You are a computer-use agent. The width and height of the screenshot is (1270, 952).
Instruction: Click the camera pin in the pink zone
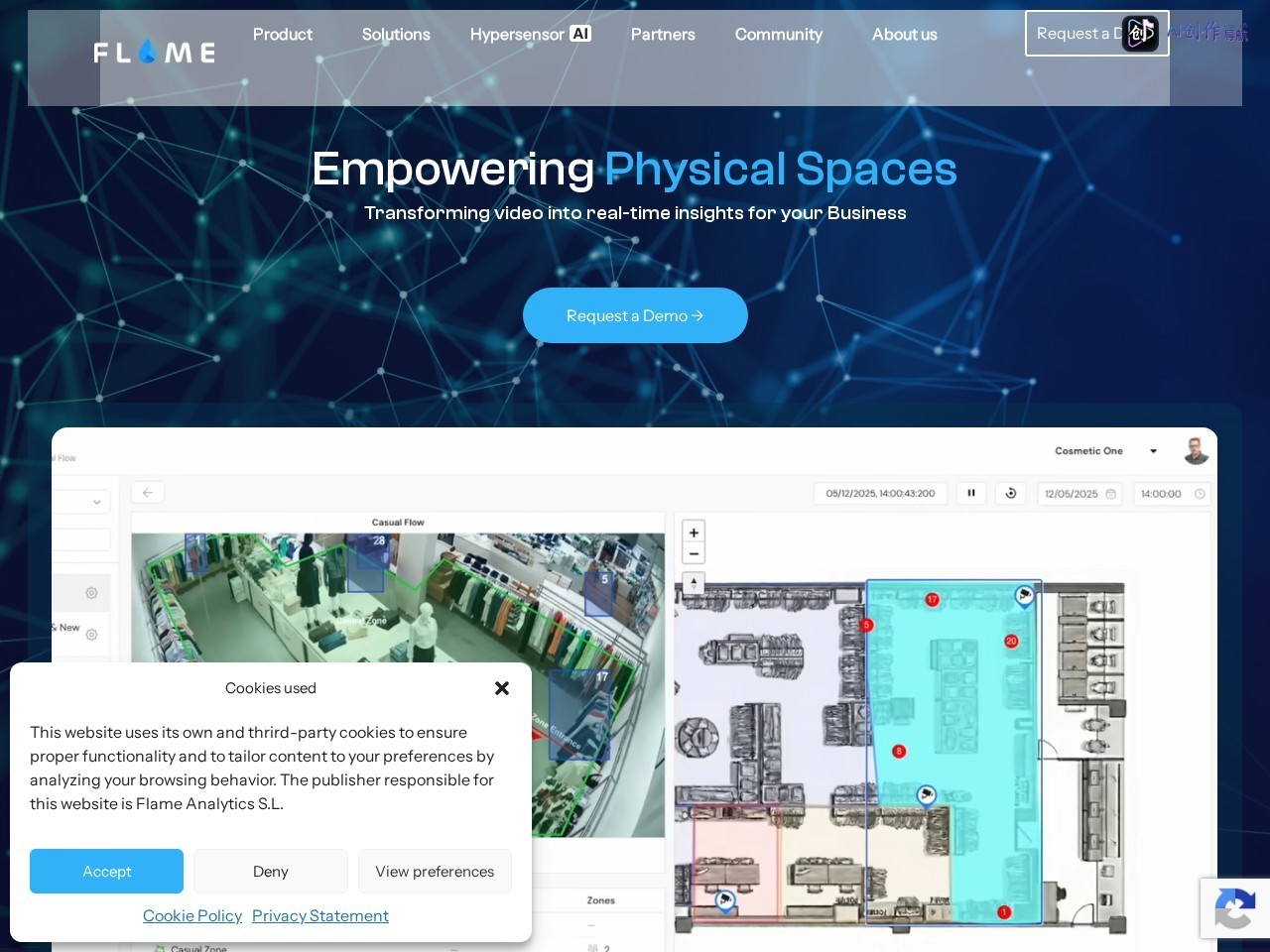(725, 900)
